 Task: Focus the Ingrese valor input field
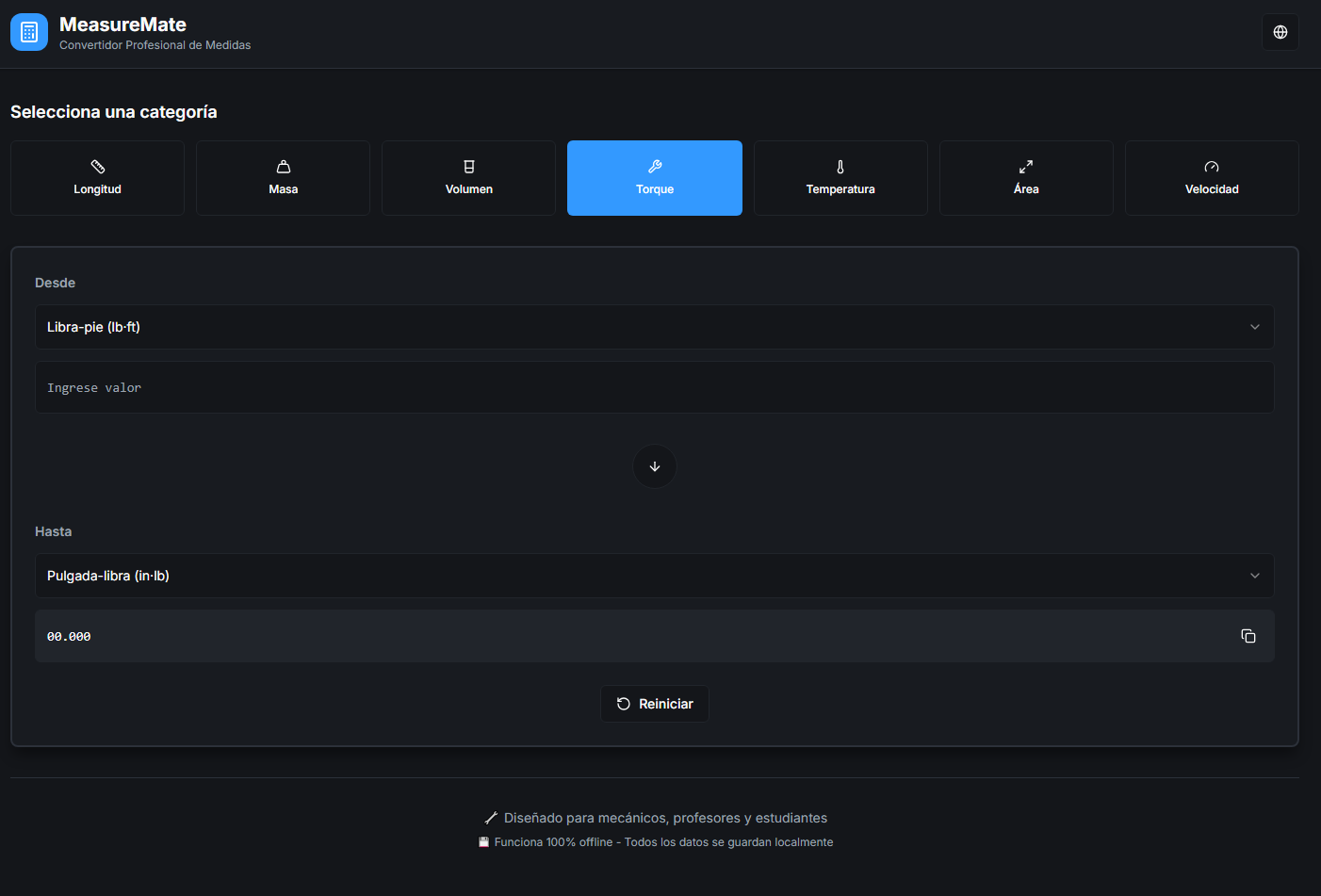654,387
